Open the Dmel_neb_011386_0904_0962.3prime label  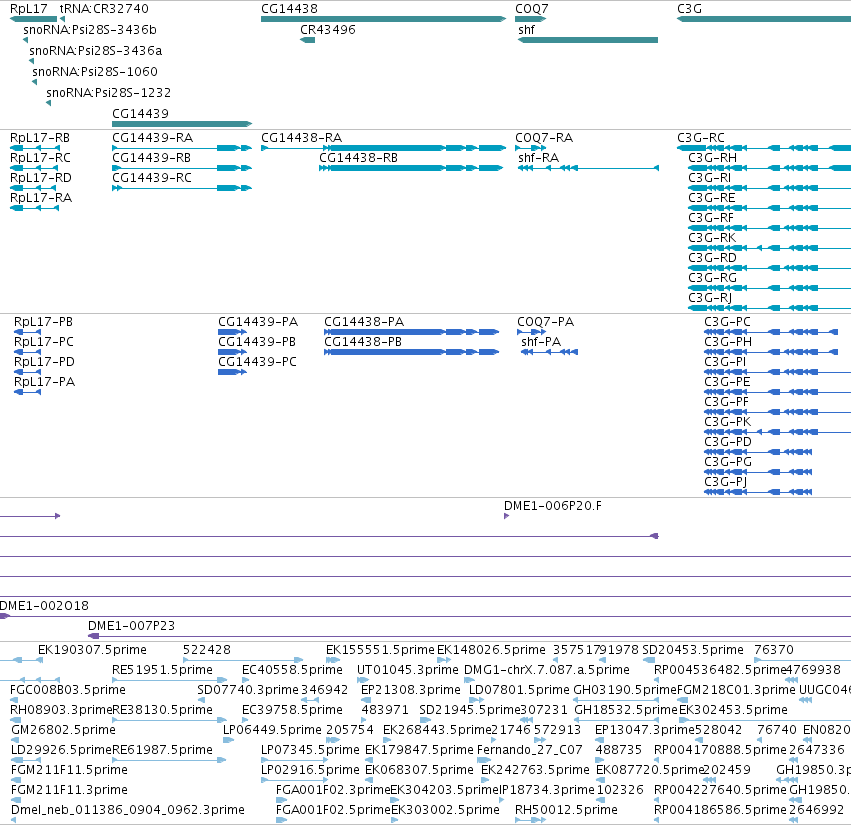coord(128,810)
